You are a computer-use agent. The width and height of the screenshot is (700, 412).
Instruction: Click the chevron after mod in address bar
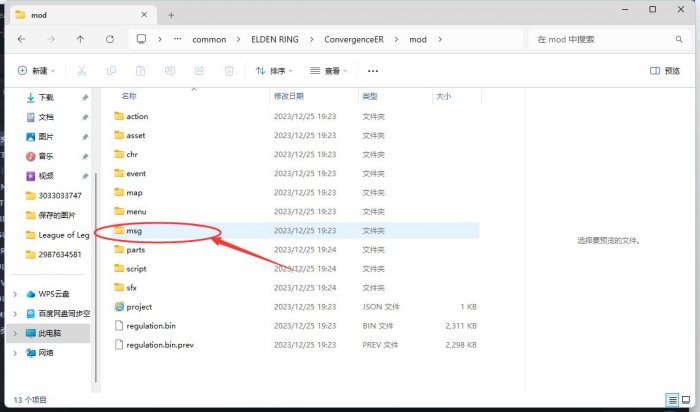coord(440,39)
